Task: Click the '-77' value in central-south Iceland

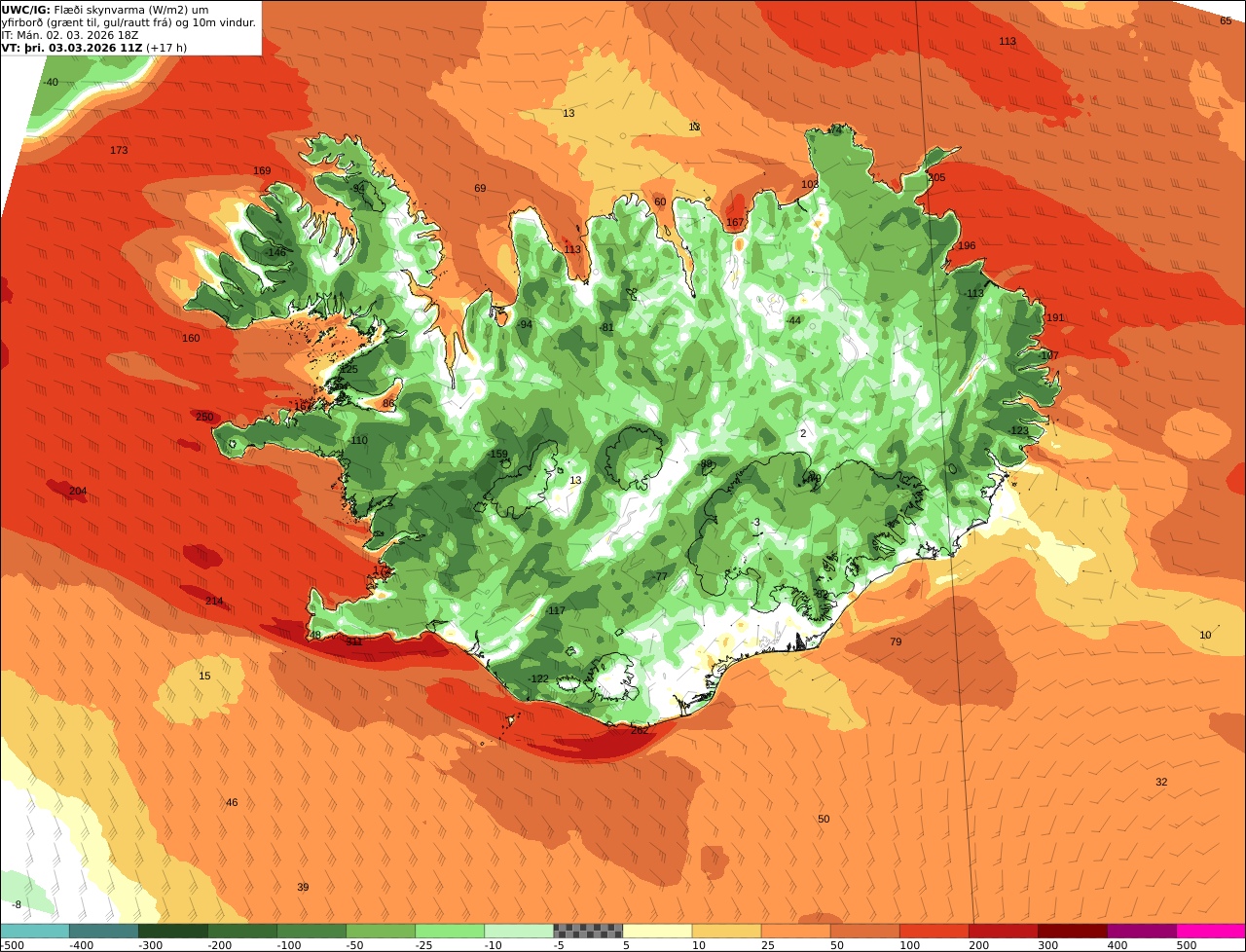Action: pos(660,576)
